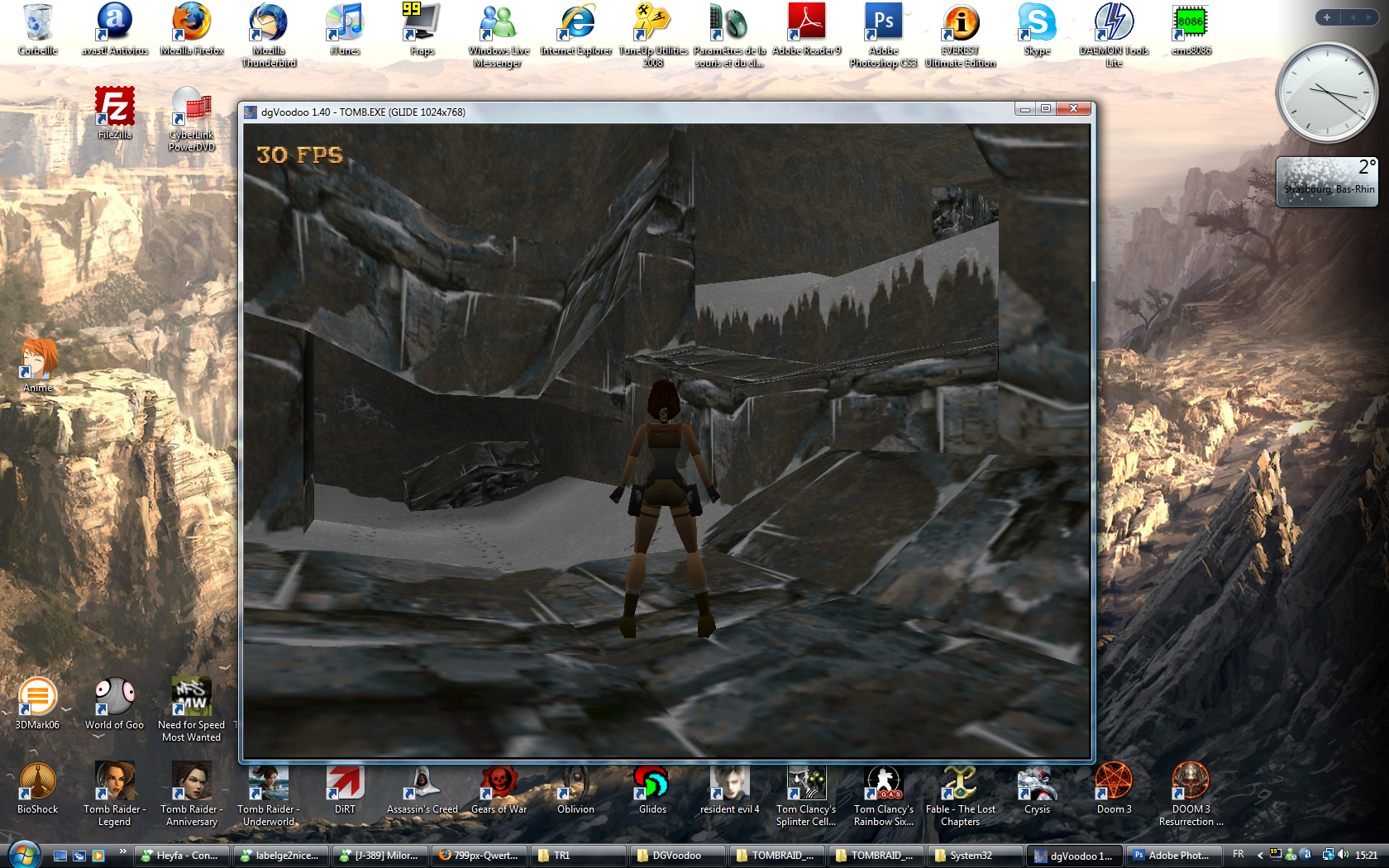
Task: Open Windows Live Messenger shortcut
Action: pyautogui.click(x=499, y=35)
